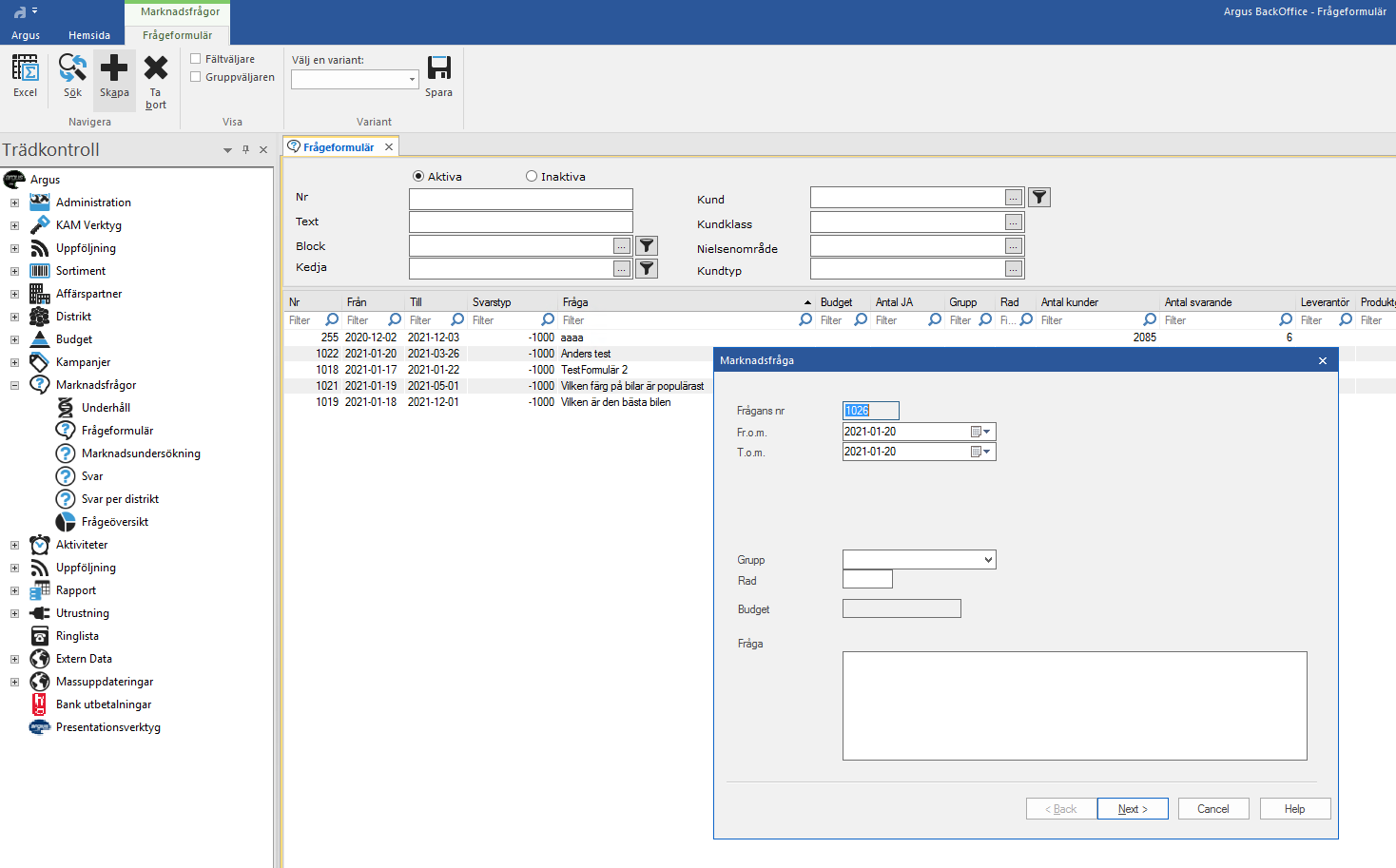Expand the Massuppdateringar tree node
The image size is (1396, 868).
(x=14, y=682)
